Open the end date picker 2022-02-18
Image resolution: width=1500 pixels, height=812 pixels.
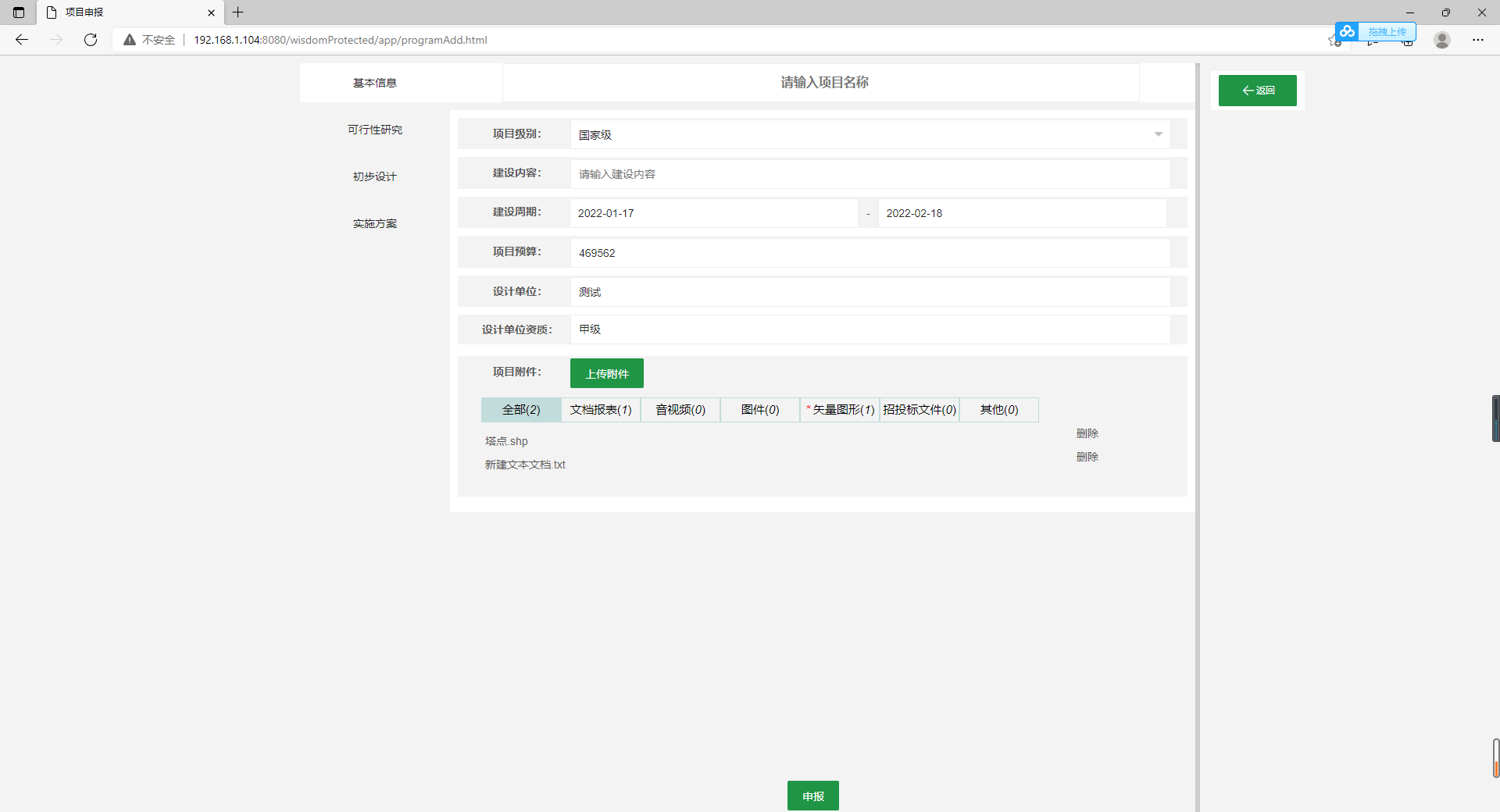1022,213
